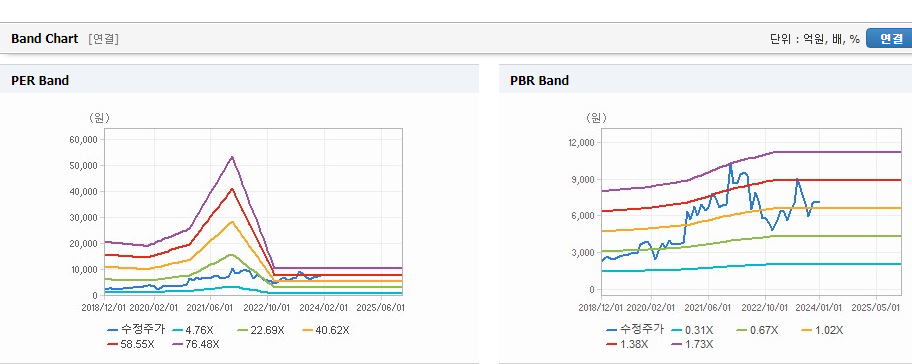The width and height of the screenshot is (912, 364).
Task: Toggle 22.69X legend series in PER Band
Action: (261, 330)
